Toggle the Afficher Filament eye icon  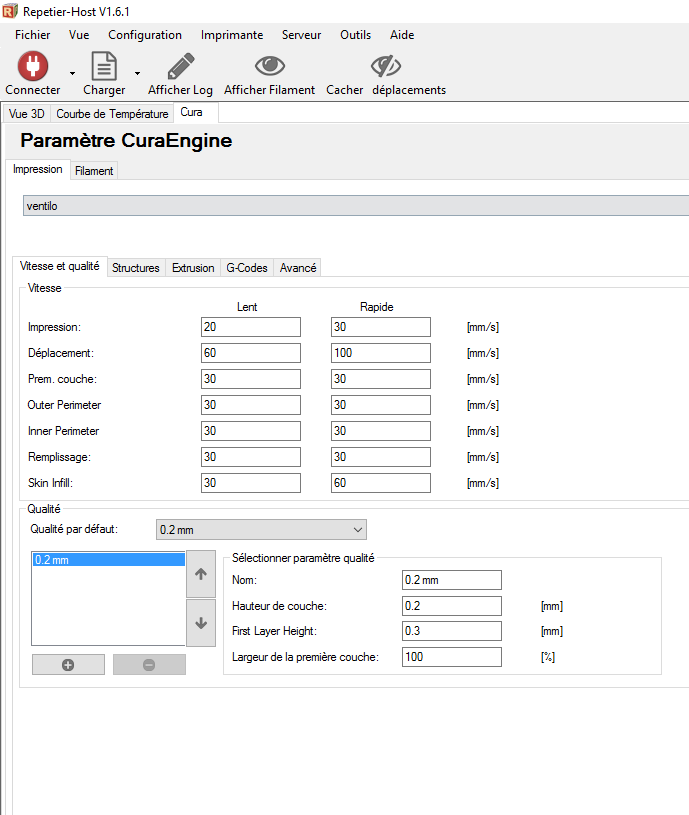(x=270, y=65)
